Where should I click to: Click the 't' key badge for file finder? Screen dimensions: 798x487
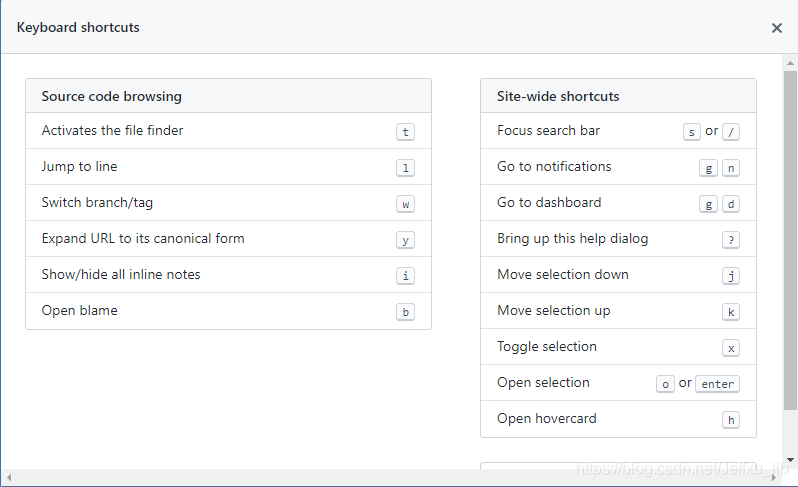(x=405, y=132)
